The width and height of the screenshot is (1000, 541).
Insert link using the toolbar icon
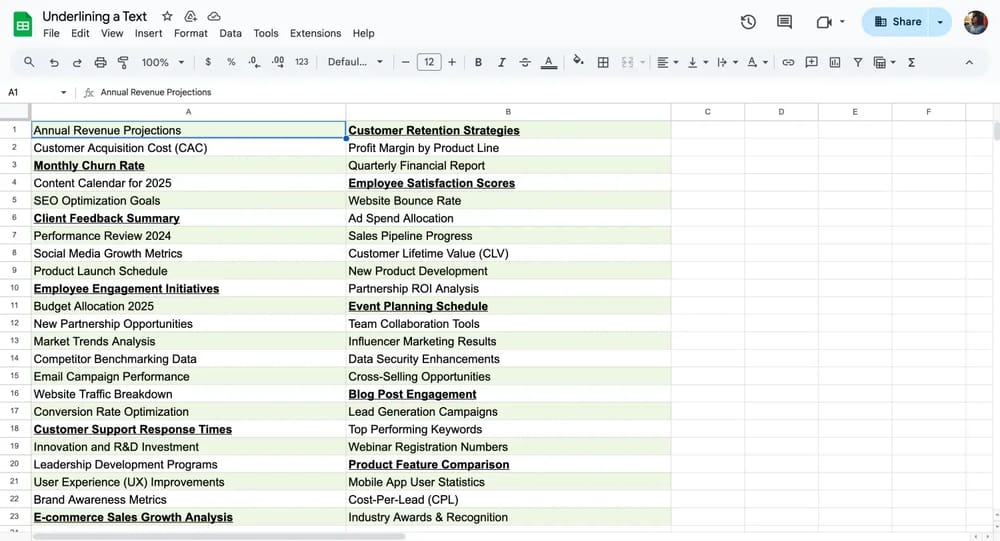click(x=788, y=62)
